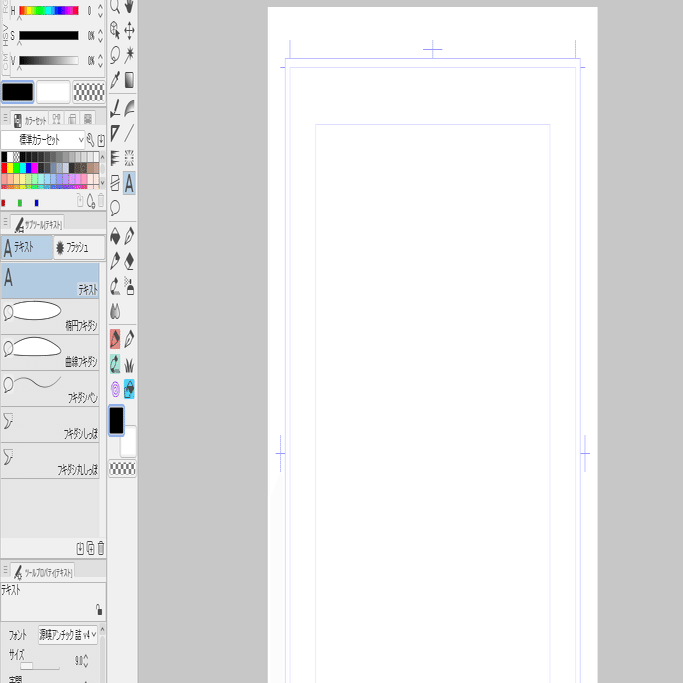Select the Hand move-view tool
683x683 pixels.
pyautogui.click(x=129, y=6)
